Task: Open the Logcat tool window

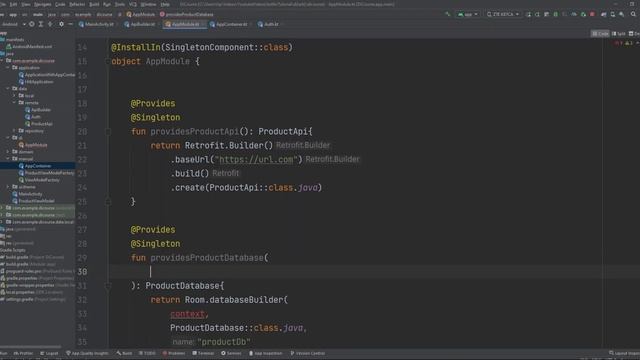Action: click(x=49, y=353)
